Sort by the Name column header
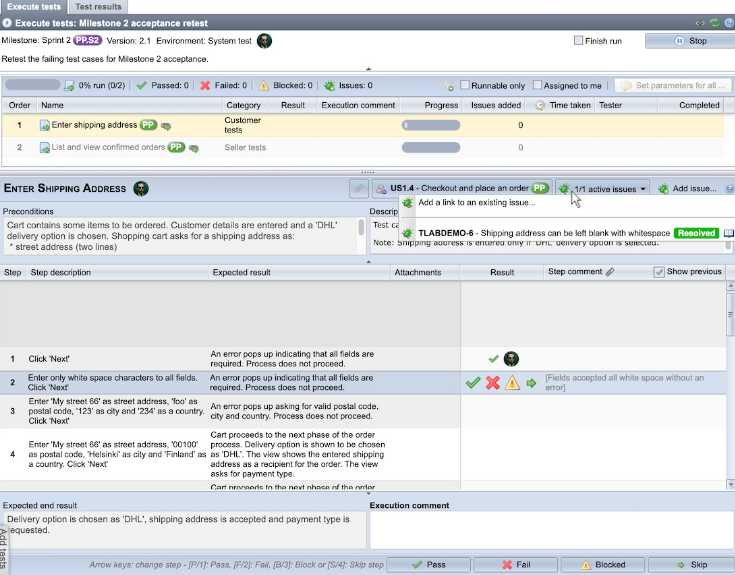The height and width of the screenshot is (575, 735). (129, 105)
